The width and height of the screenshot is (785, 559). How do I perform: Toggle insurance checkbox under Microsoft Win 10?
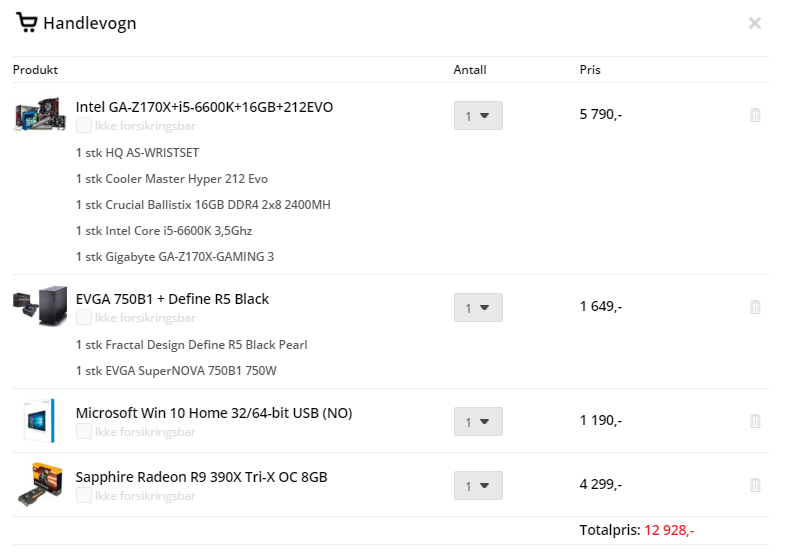(x=84, y=431)
